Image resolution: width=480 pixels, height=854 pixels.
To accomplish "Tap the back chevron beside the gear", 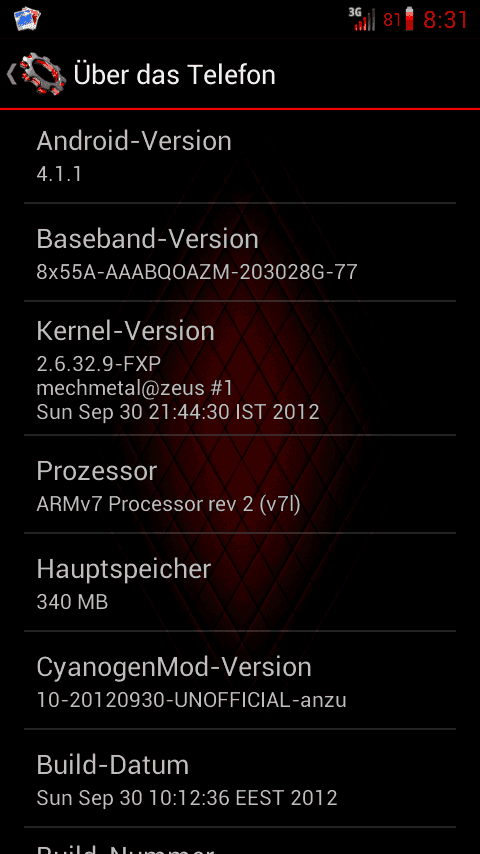I will (11, 74).
